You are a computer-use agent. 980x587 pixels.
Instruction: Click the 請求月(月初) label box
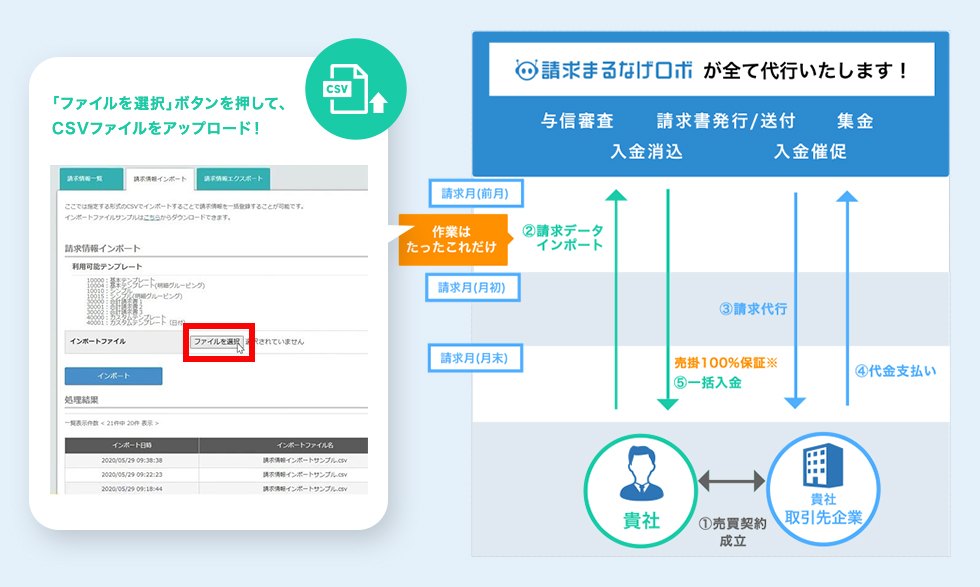coord(472,288)
